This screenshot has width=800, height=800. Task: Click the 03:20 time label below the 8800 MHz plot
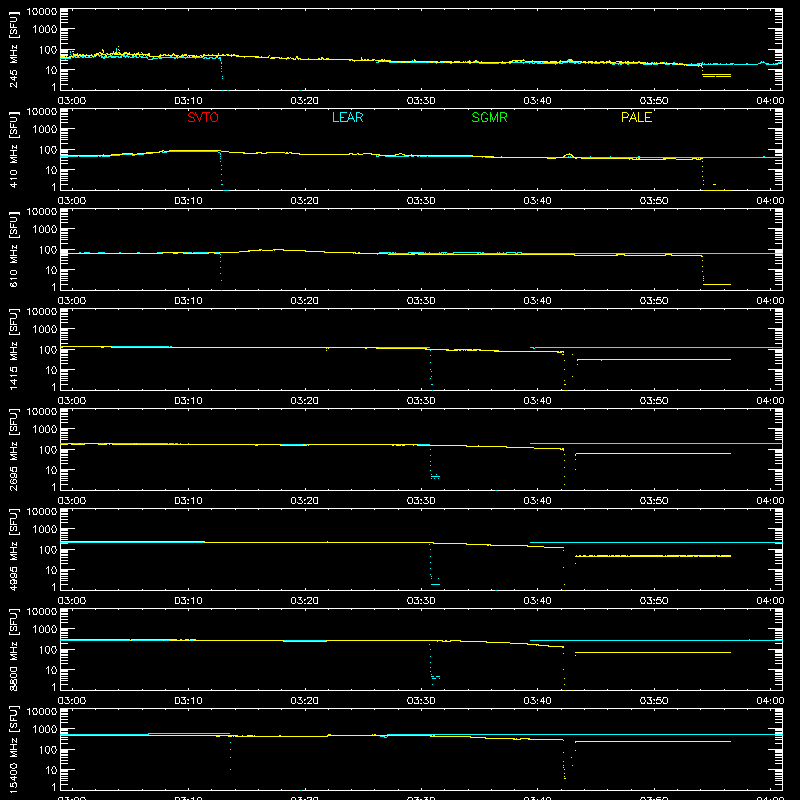305,701
